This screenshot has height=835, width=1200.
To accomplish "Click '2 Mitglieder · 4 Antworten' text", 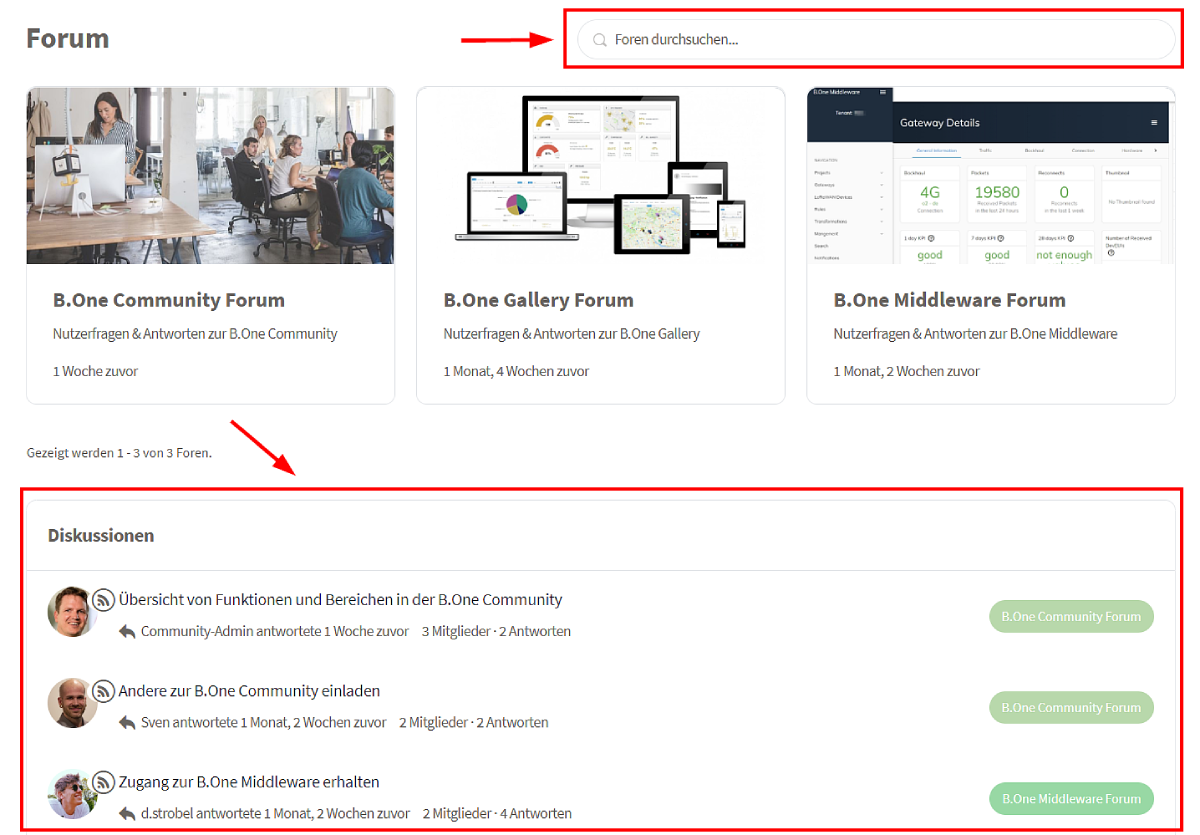I will pyautogui.click(x=497, y=814).
